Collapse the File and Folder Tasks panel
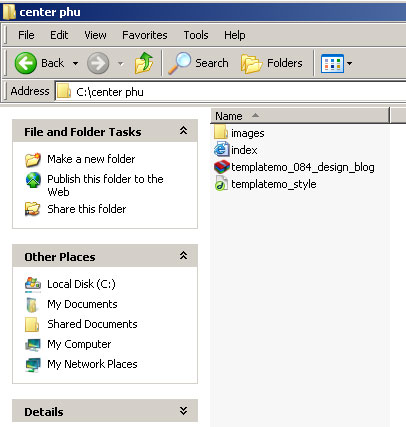 click(x=183, y=131)
